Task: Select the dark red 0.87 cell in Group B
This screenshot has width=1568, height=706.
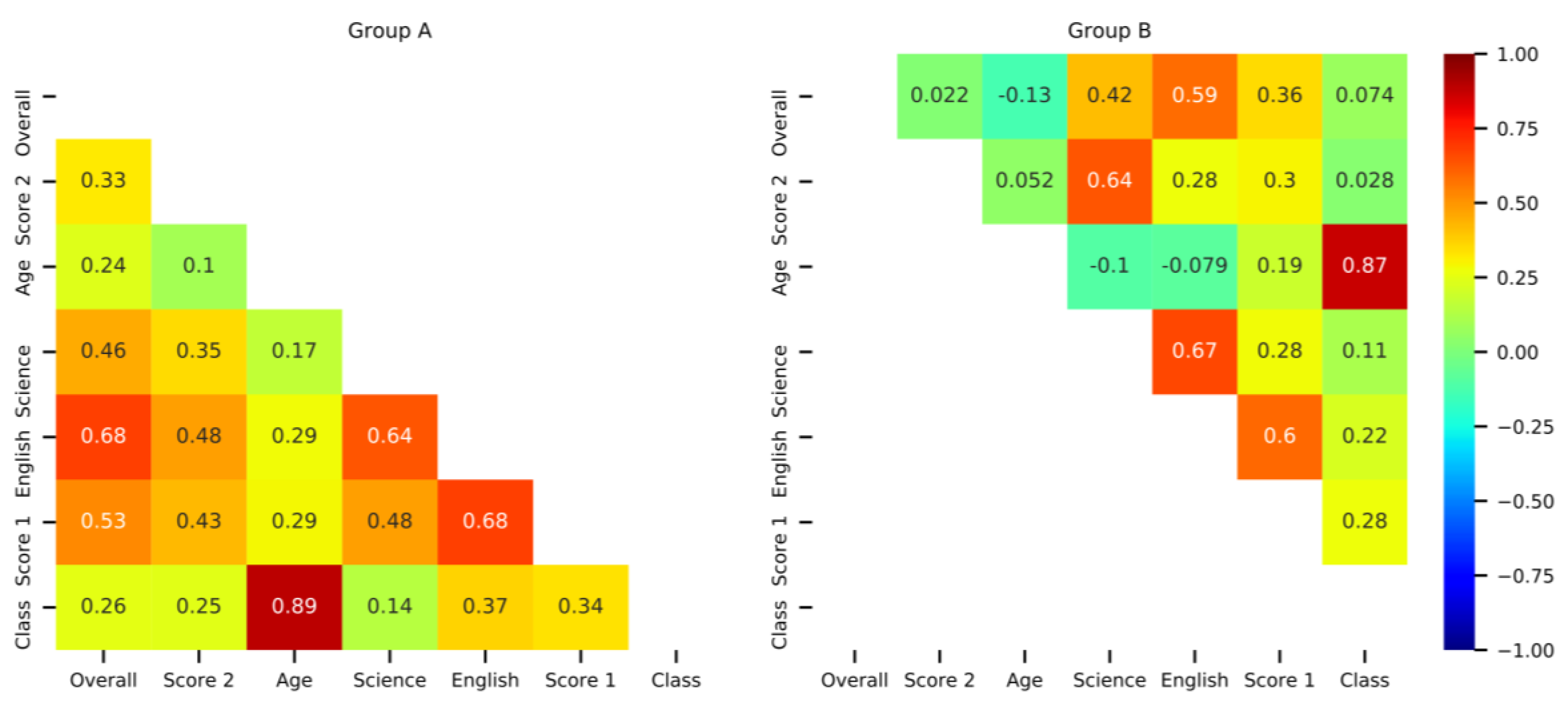Action: pos(1364,266)
